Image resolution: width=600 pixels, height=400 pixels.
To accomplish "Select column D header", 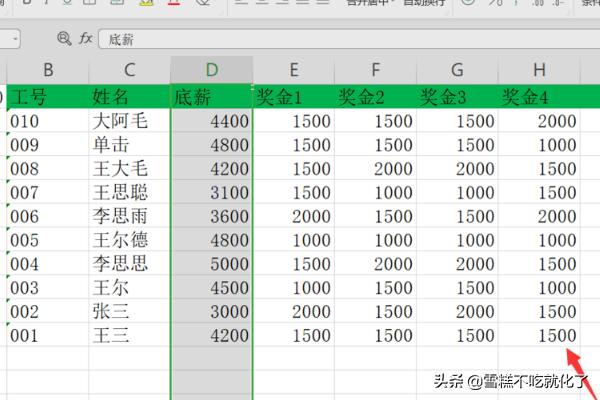I will pyautogui.click(x=211, y=69).
